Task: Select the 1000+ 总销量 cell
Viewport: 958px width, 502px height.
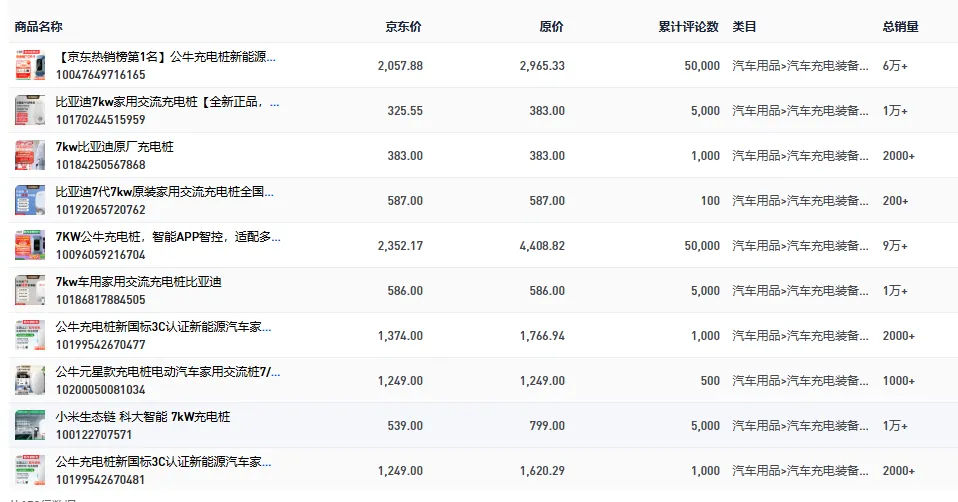Action: (x=899, y=381)
